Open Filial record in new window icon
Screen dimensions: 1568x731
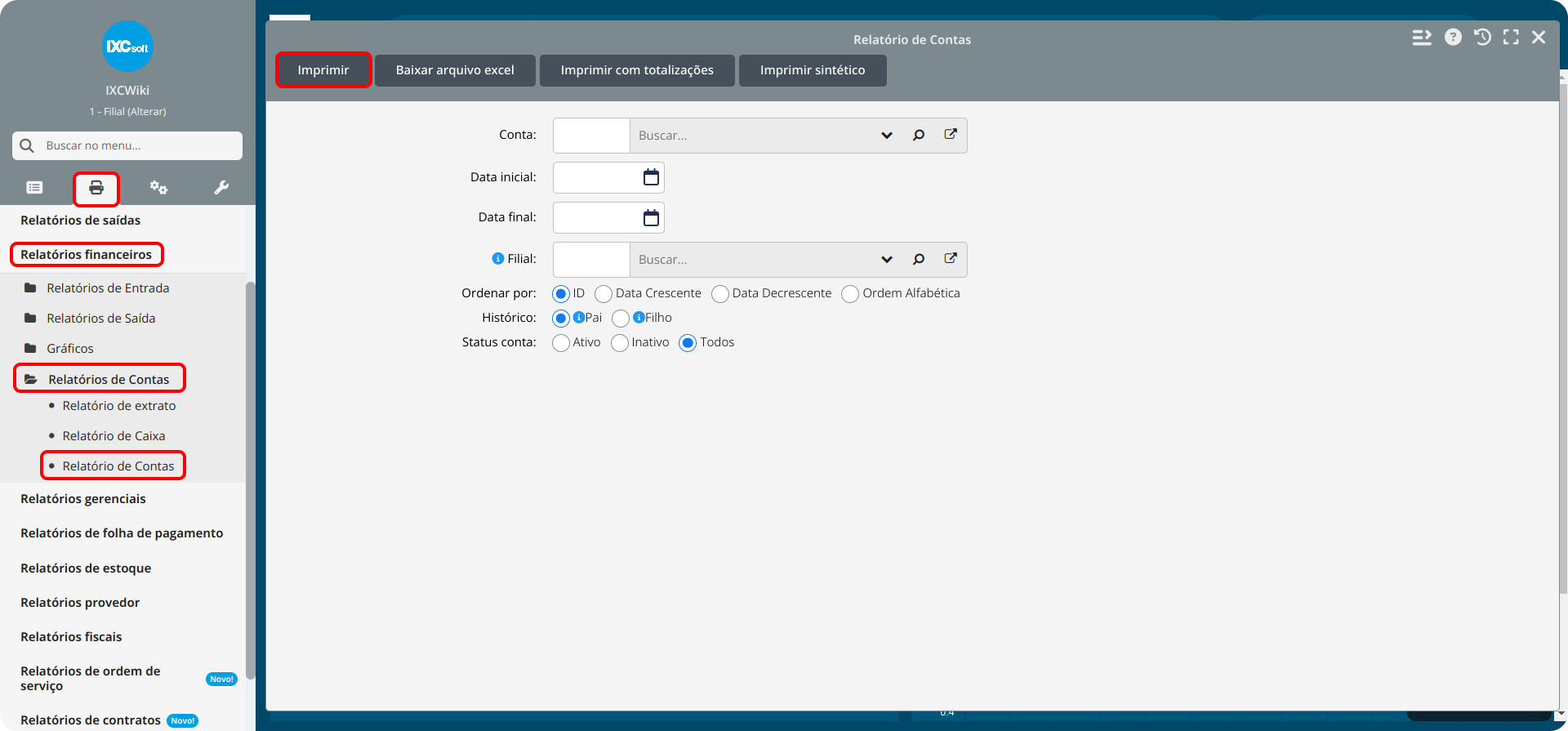[x=951, y=259]
